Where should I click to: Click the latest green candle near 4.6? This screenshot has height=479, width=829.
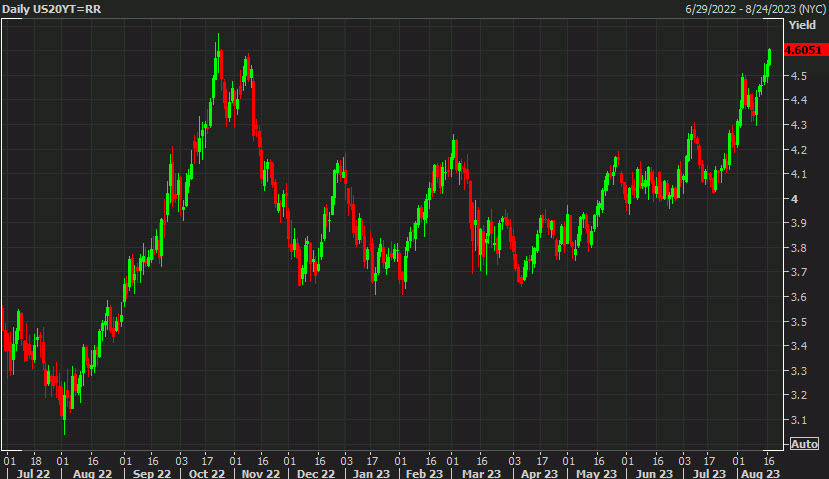pyautogui.click(x=770, y=57)
